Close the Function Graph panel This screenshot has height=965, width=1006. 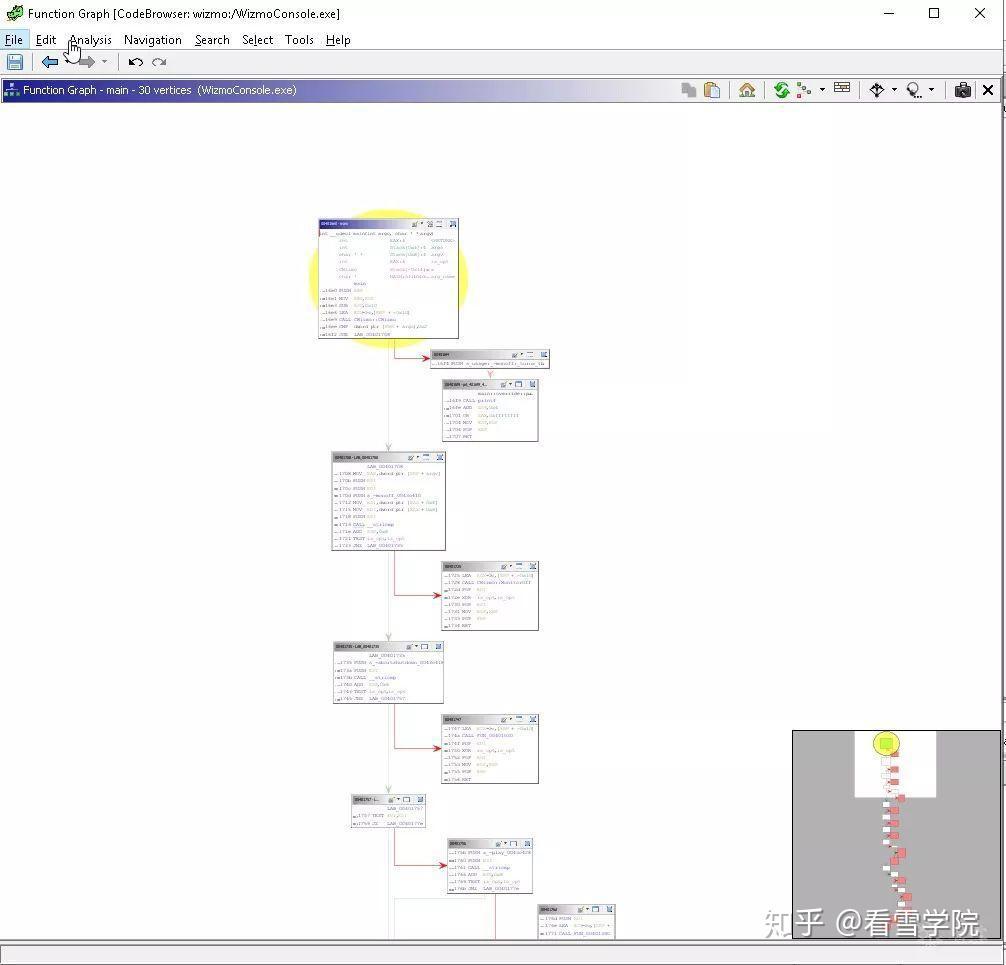click(988, 90)
